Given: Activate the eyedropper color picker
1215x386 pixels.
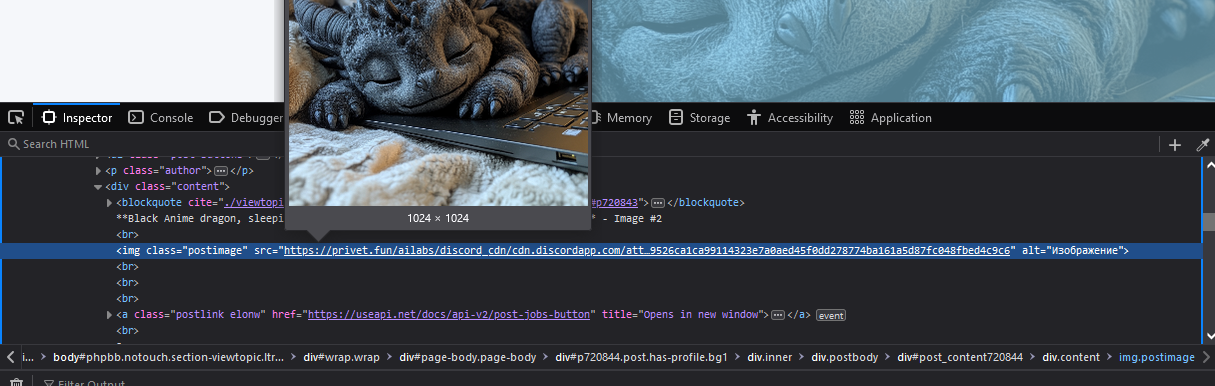Looking at the screenshot, I should [1202, 144].
